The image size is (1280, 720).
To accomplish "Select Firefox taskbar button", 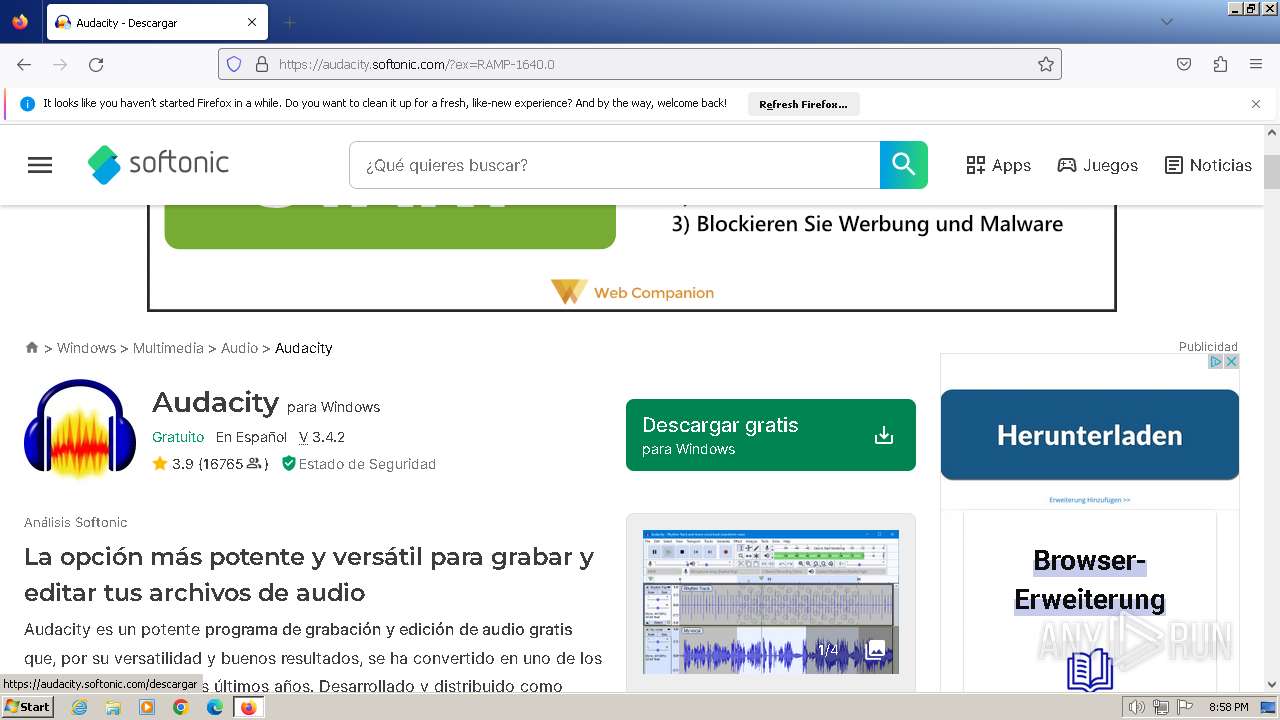I will pos(248,707).
